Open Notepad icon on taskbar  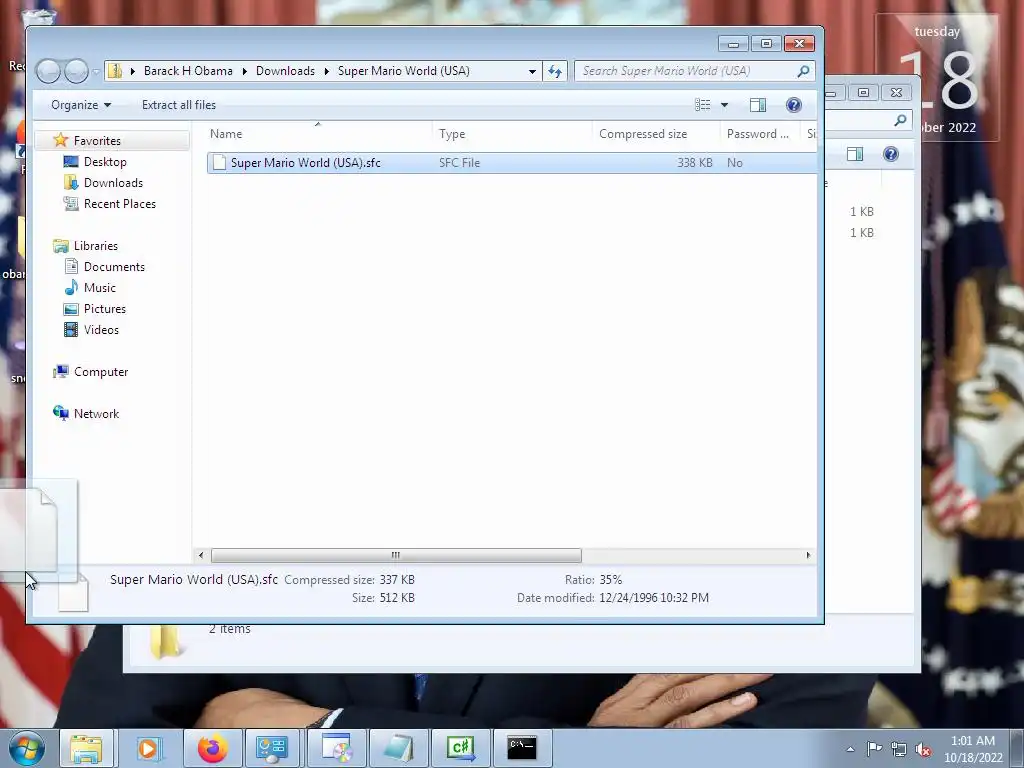pos(398,748)
